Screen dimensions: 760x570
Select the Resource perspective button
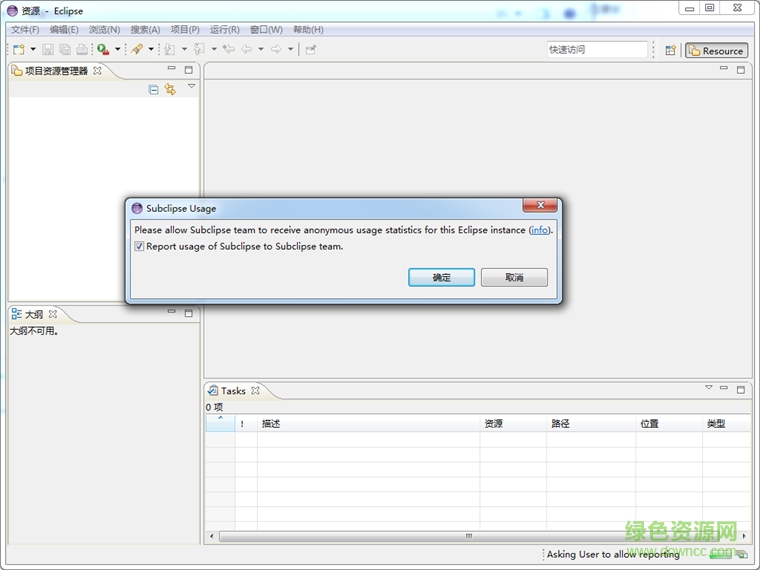(716, 50)
